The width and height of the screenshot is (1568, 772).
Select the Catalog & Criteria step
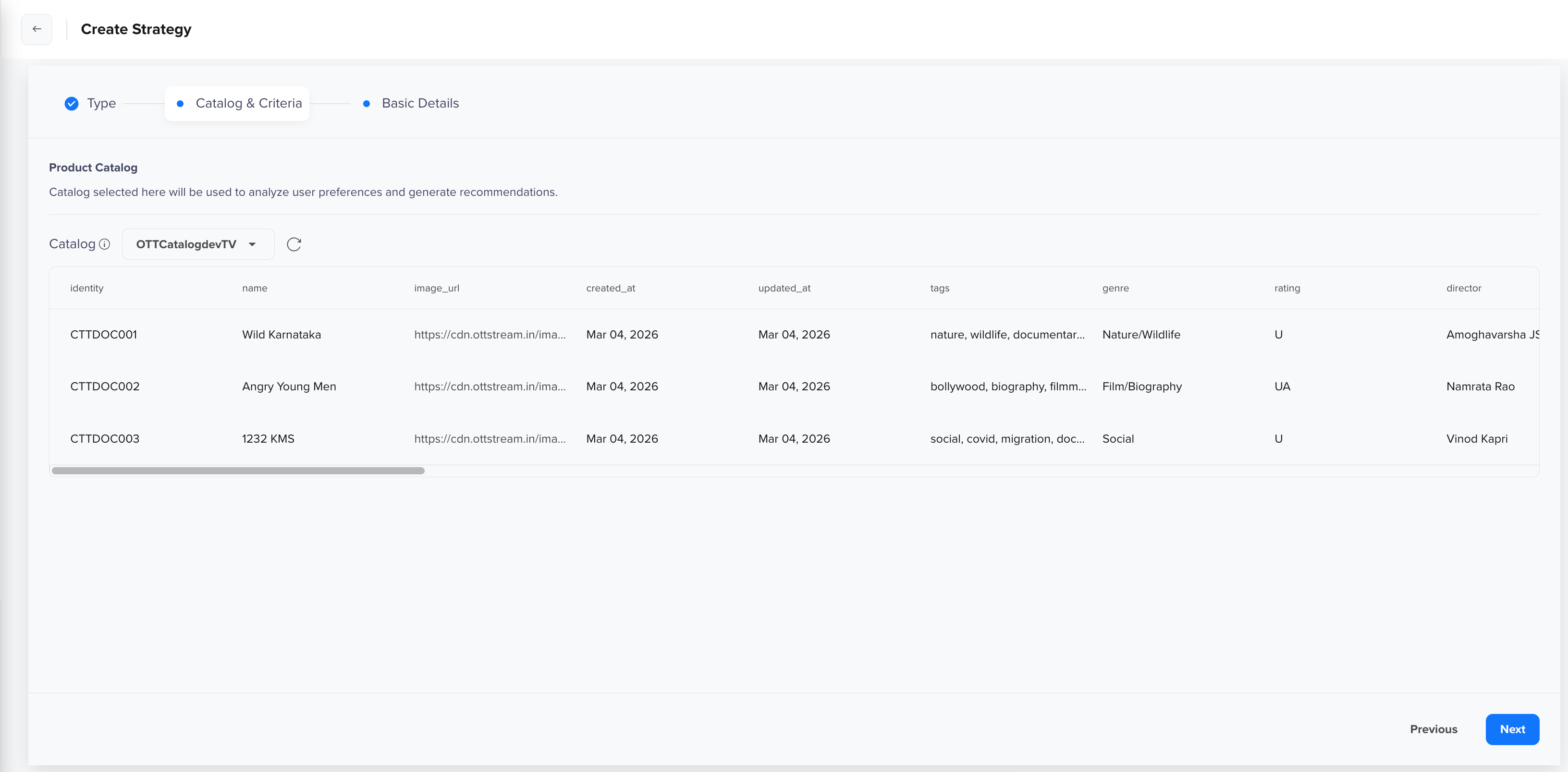point(237,103)
